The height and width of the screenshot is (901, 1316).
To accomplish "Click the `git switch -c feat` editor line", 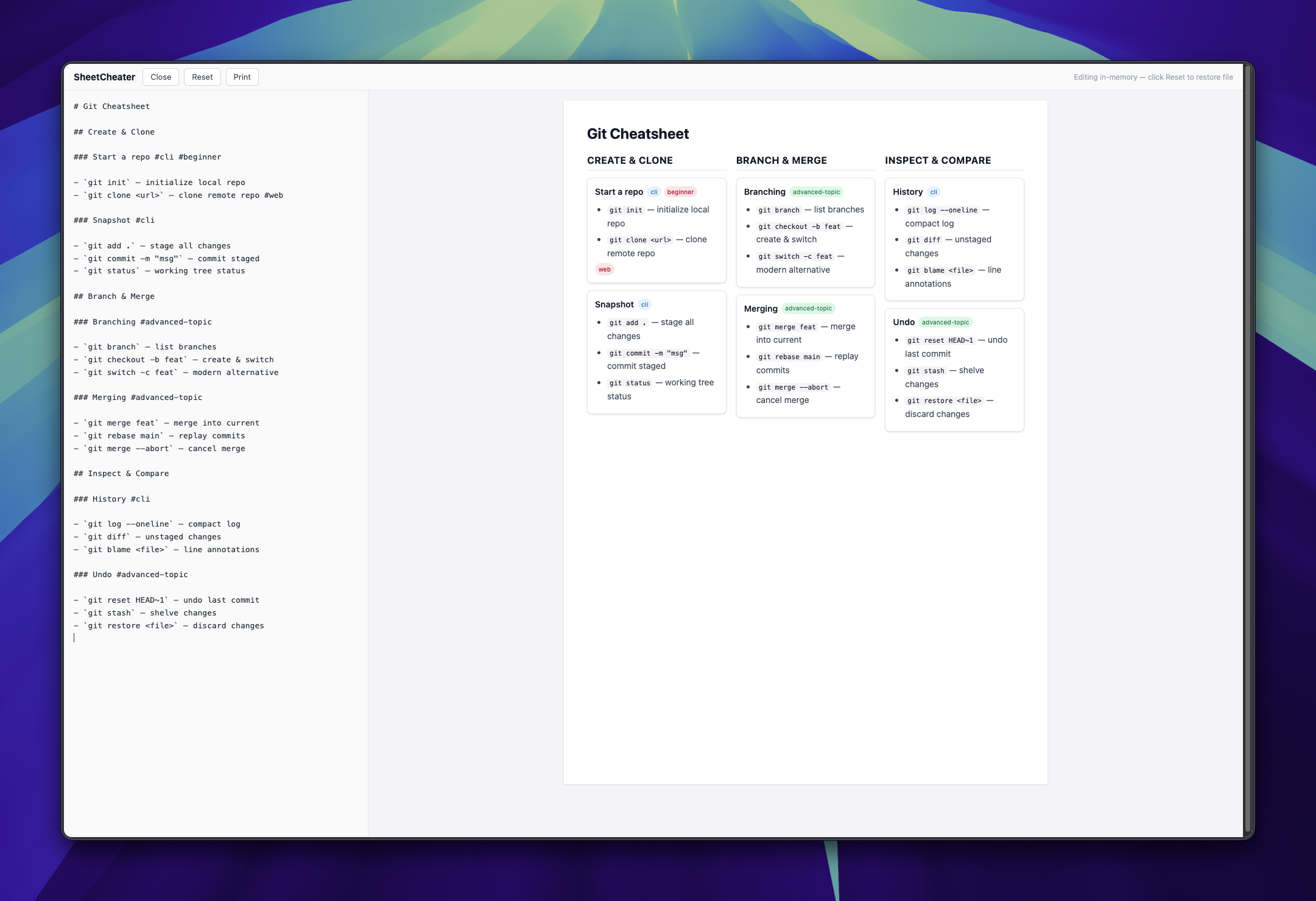I will coord(176,373).
